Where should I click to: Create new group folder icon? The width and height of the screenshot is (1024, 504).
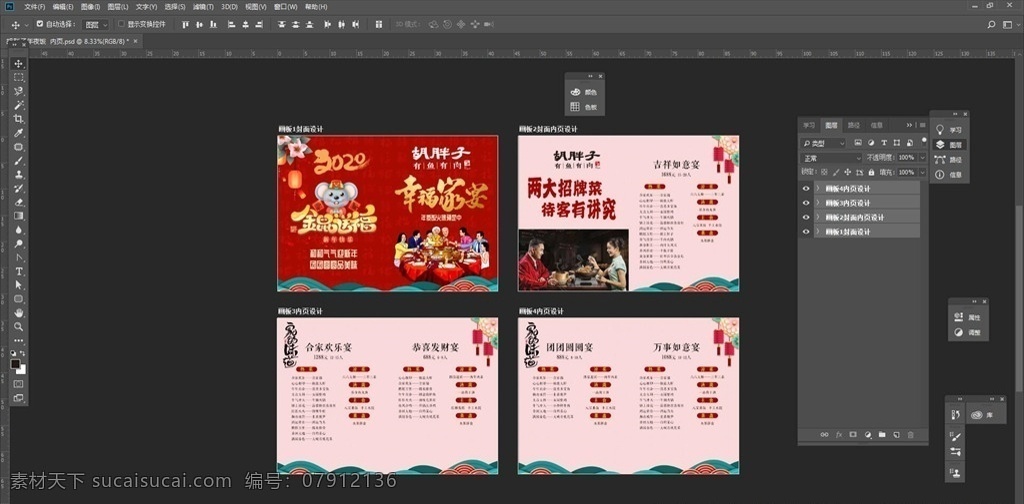tap(882, 434)
